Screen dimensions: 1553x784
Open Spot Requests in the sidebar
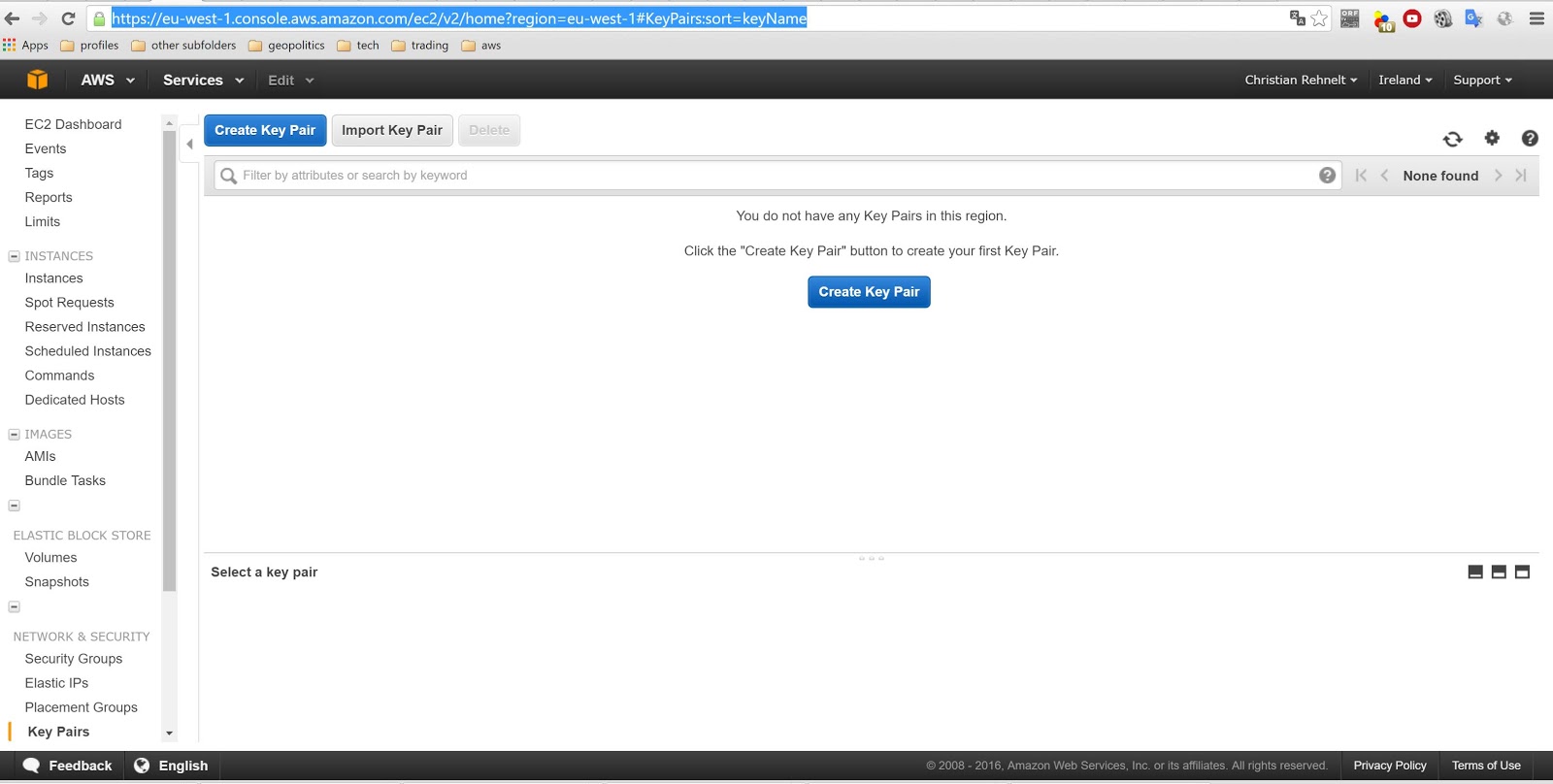[69, 303]
